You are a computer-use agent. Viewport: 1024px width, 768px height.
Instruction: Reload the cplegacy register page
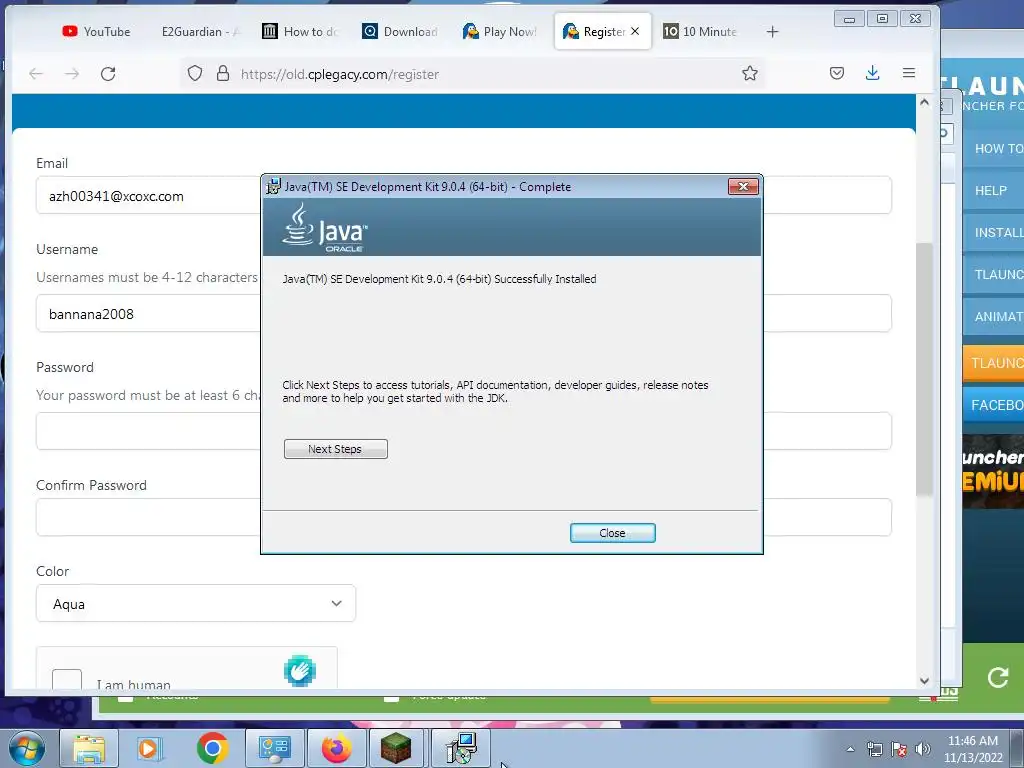(108, 74)
